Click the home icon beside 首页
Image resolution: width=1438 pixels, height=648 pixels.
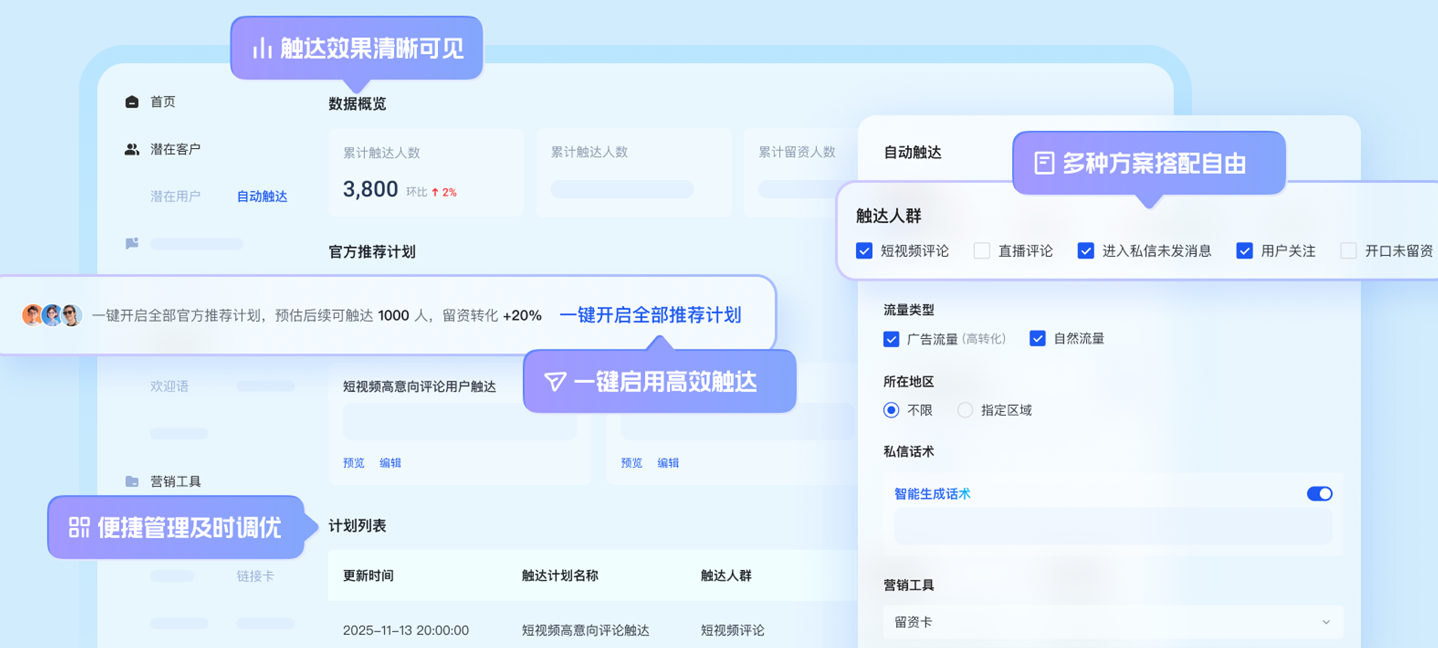tap(132, 102)
